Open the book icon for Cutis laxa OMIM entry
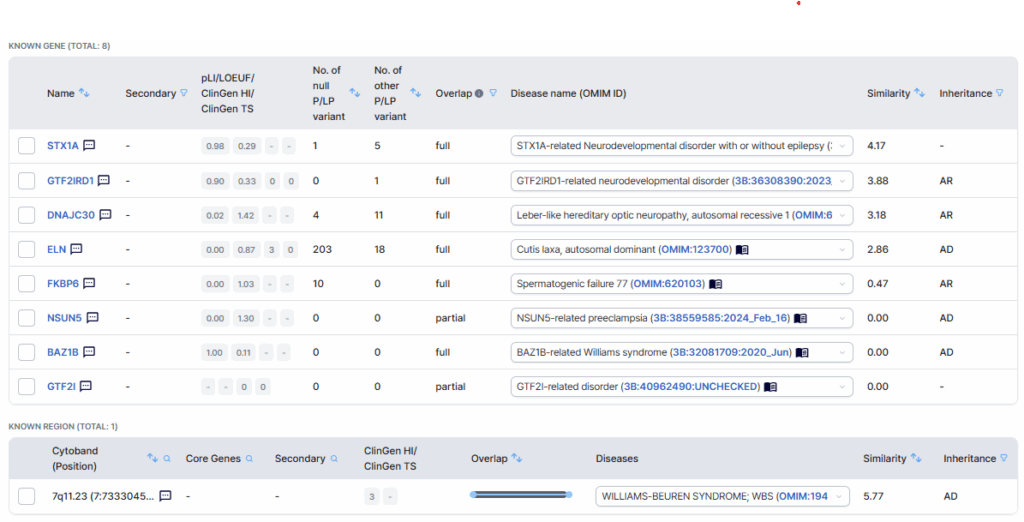The height and width of the screenshot is (522, 1024). click(742, 249)
